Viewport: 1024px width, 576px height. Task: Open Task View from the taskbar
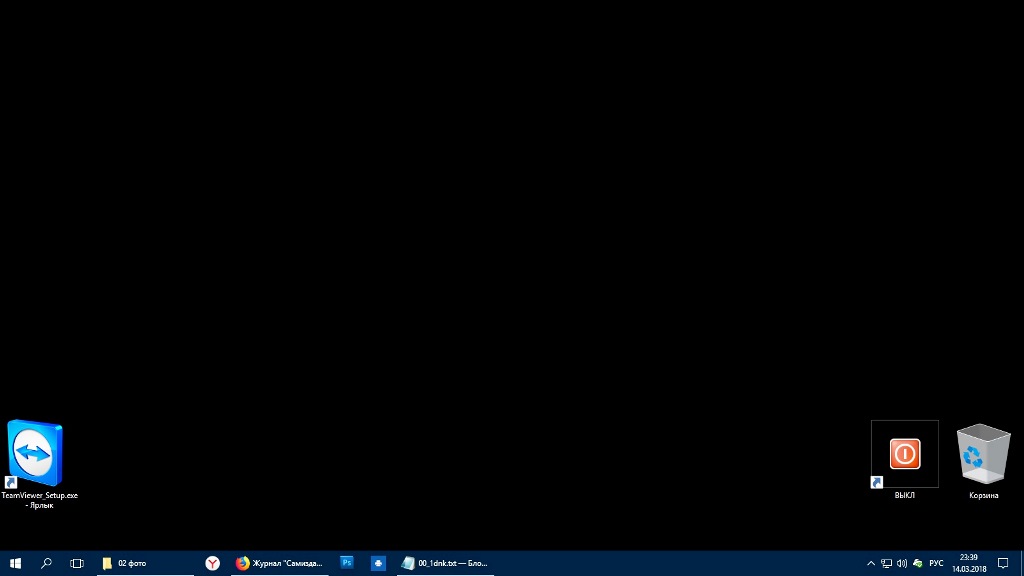click(x=77, y=563)
